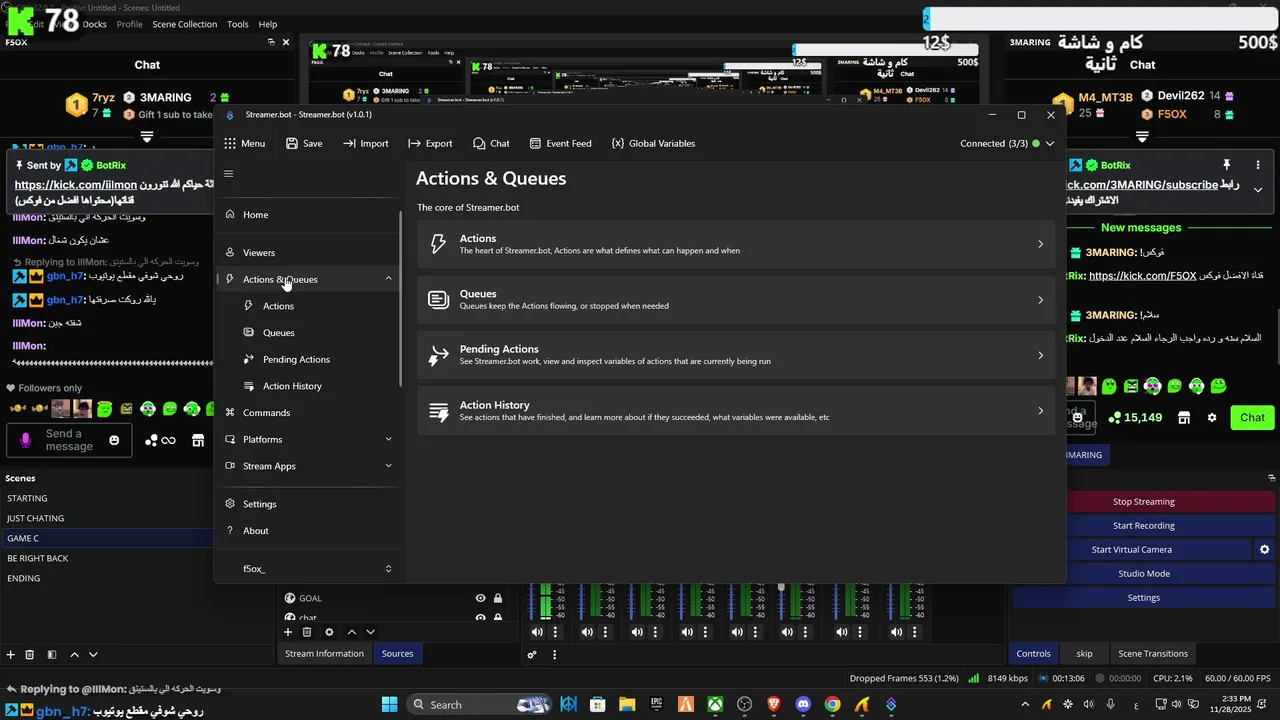Click Start Recording button
The image size is (1280, 720).
click(1143, 526)
